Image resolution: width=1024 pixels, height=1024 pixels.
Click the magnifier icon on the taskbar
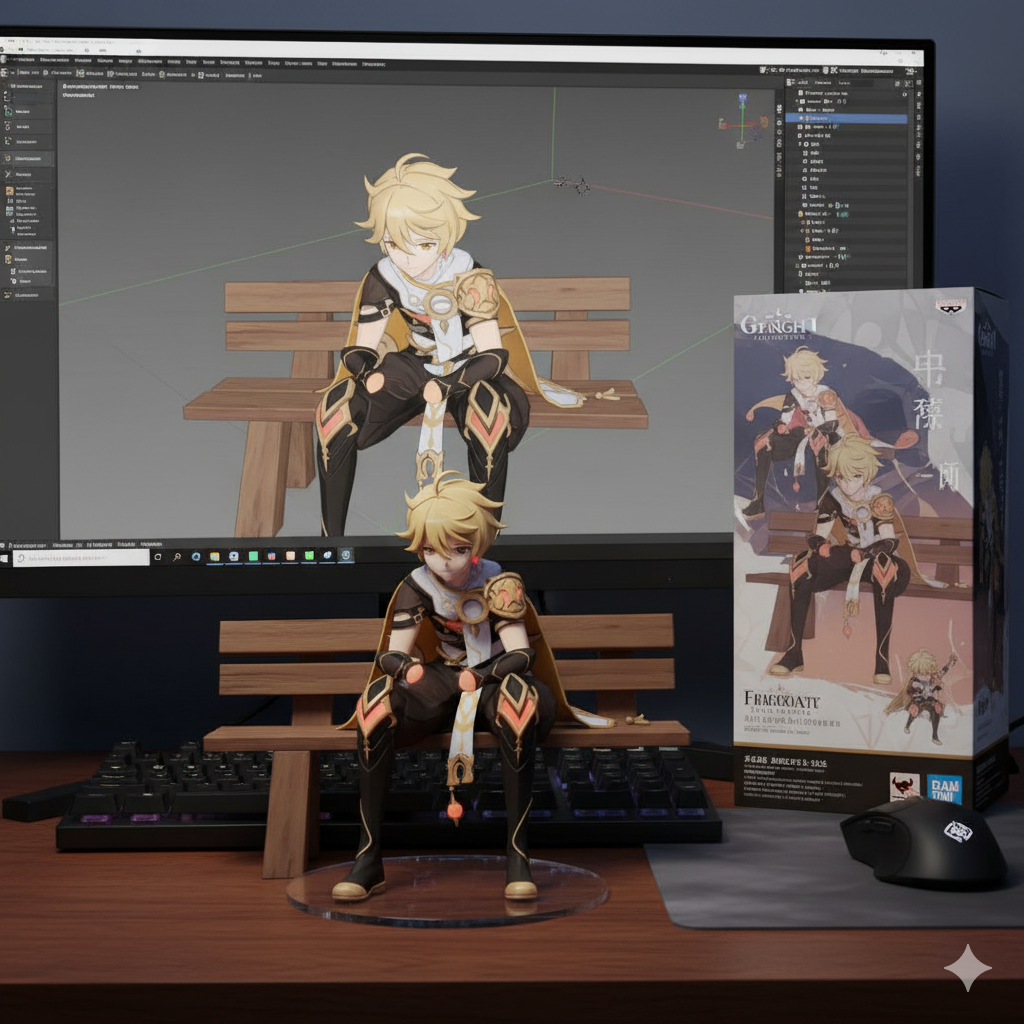tap(177, 557)
